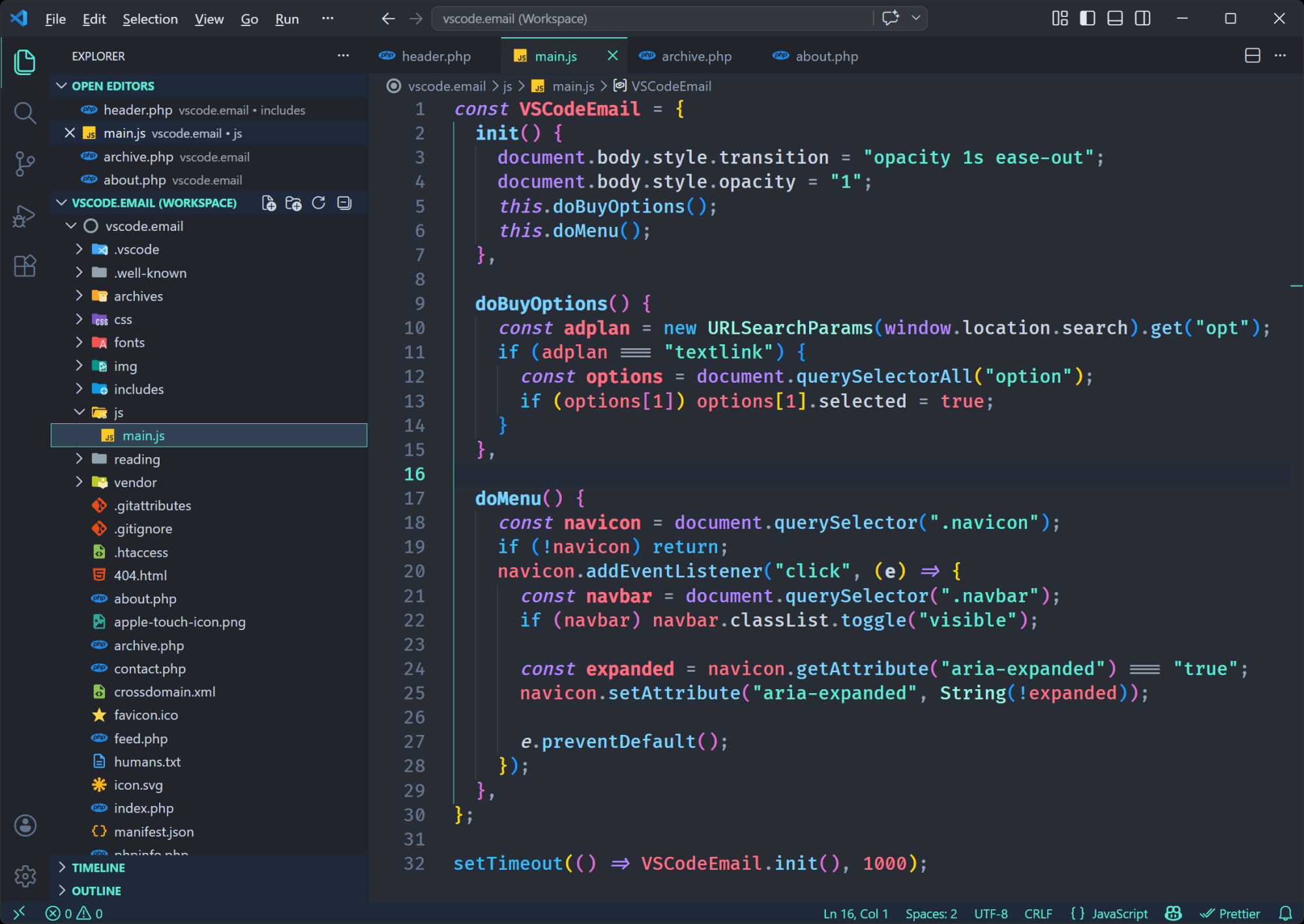Split the editor with the layout icon
Screen dimensions: 1304x924
(1252, 55)
